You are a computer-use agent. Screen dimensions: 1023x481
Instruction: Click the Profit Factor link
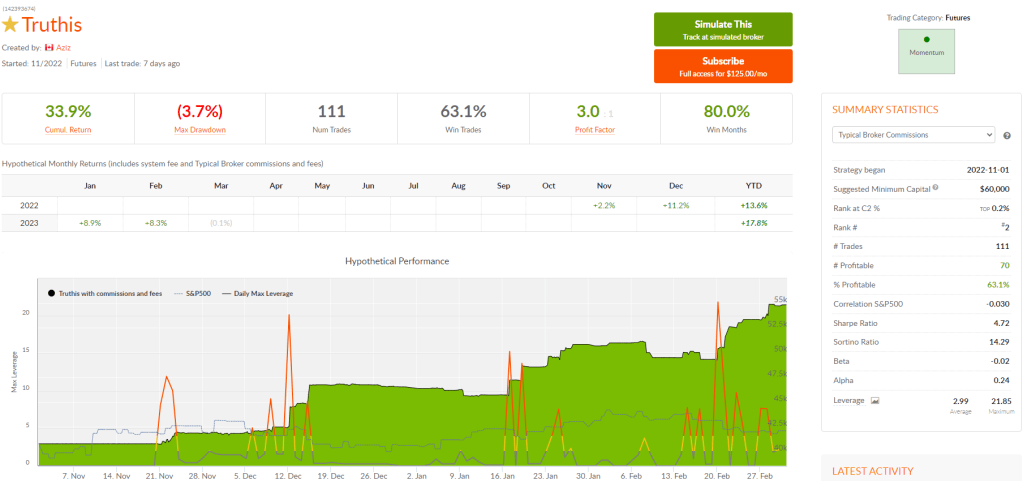click(x=594, y=130)
